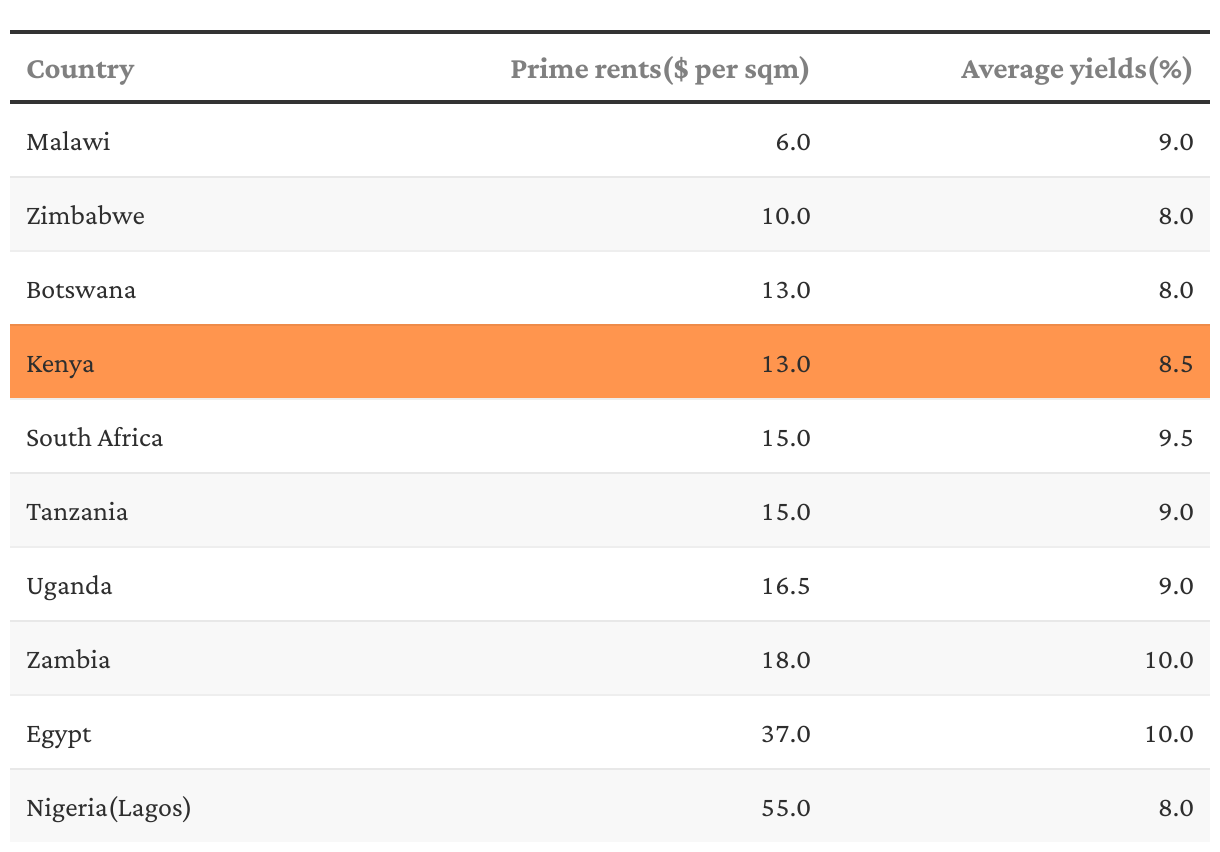Click the Tanzania country cell
Image resolution: width=1220 pixels, height=852 pixels.
click(77, 512)
